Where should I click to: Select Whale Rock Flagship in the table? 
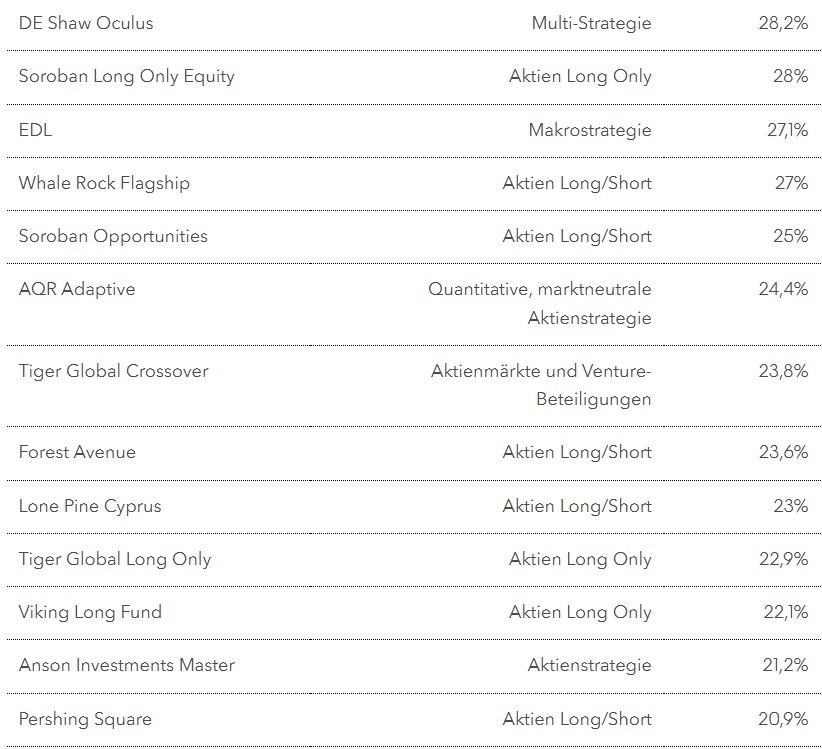(x=103, y=183)
